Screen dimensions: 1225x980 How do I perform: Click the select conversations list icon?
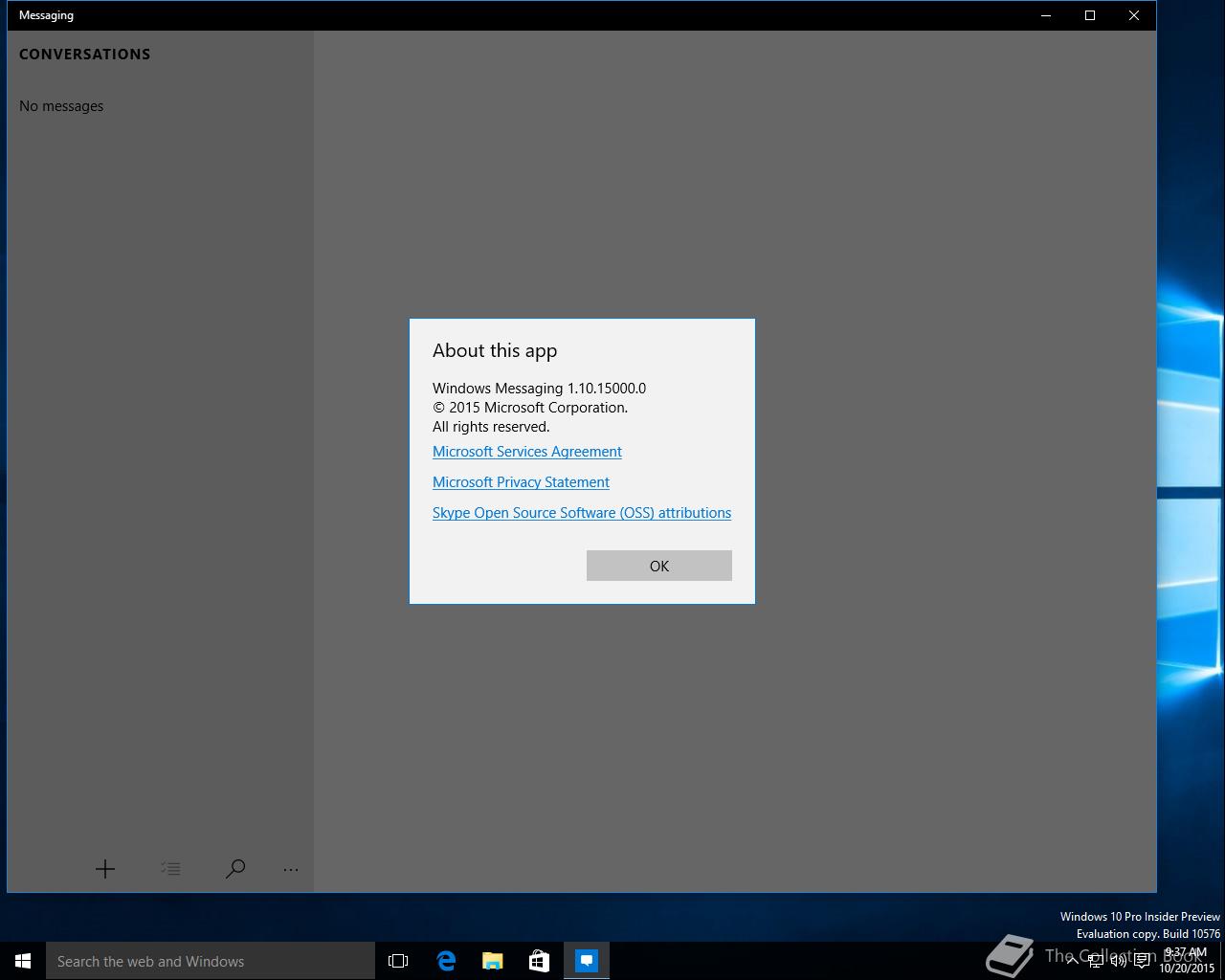[170, 869]
